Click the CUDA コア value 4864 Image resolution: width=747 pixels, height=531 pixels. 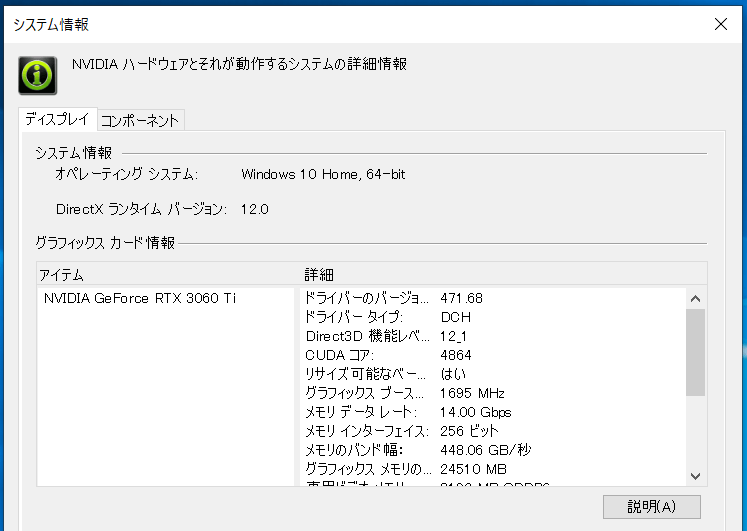(456, 355)
